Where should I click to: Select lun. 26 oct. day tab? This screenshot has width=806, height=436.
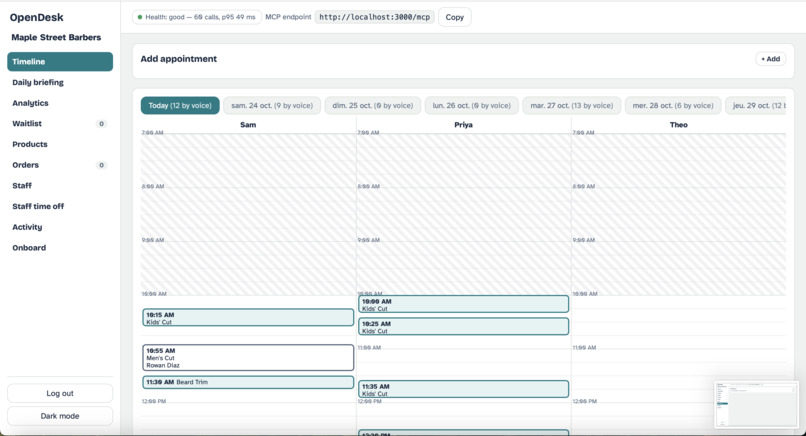click(471, 105)
